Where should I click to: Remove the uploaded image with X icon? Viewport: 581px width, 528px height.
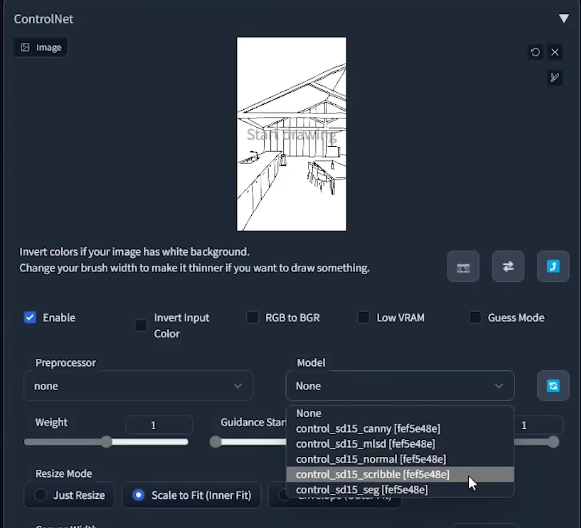point(555,52)
